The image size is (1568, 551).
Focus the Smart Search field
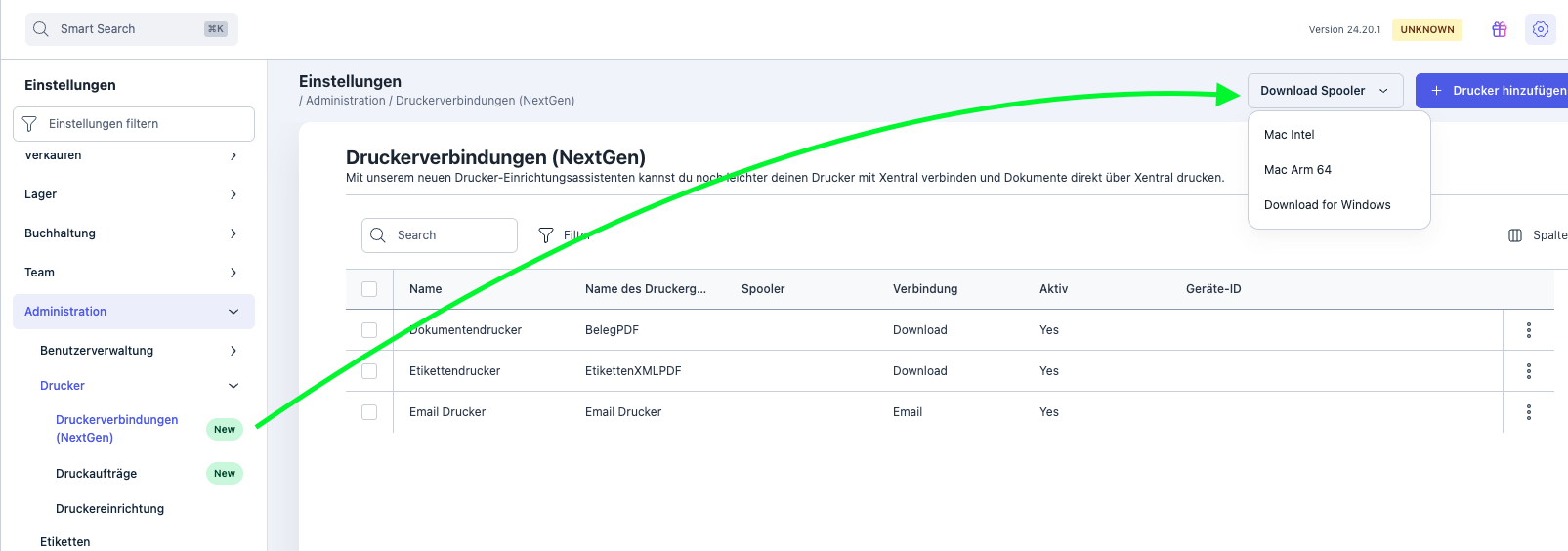click(x=132, y=29)
